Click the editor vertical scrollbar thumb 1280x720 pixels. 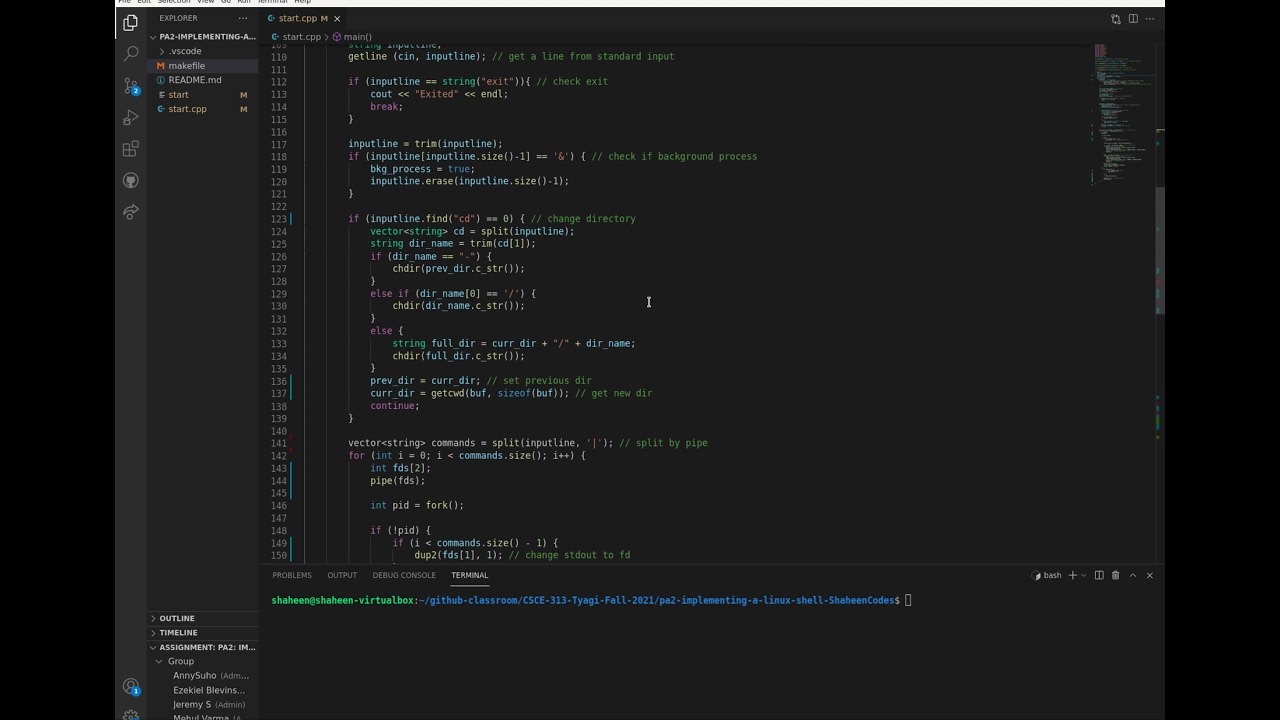[x=1160, y=251]
